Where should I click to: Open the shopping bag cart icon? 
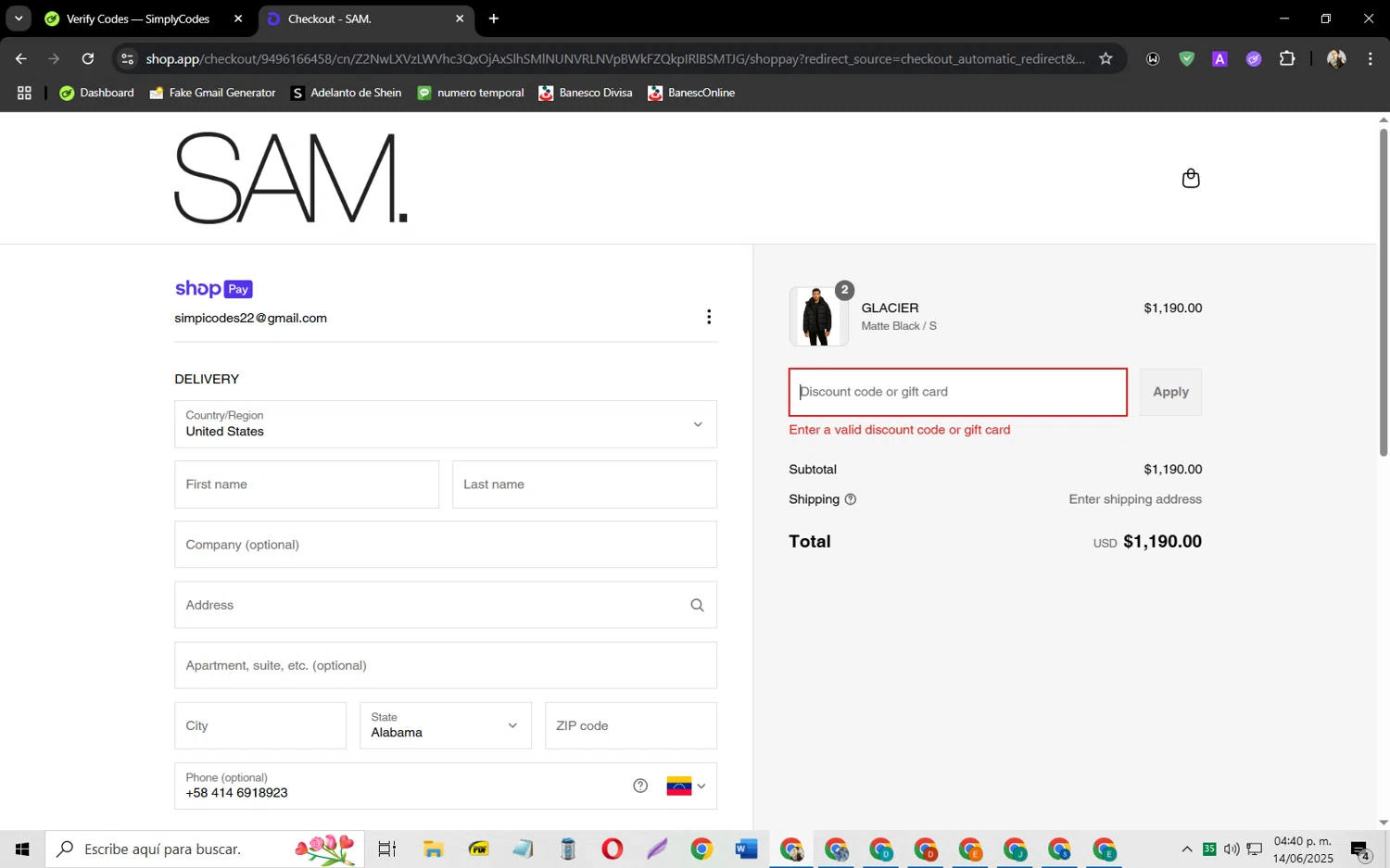point(1191,178)
